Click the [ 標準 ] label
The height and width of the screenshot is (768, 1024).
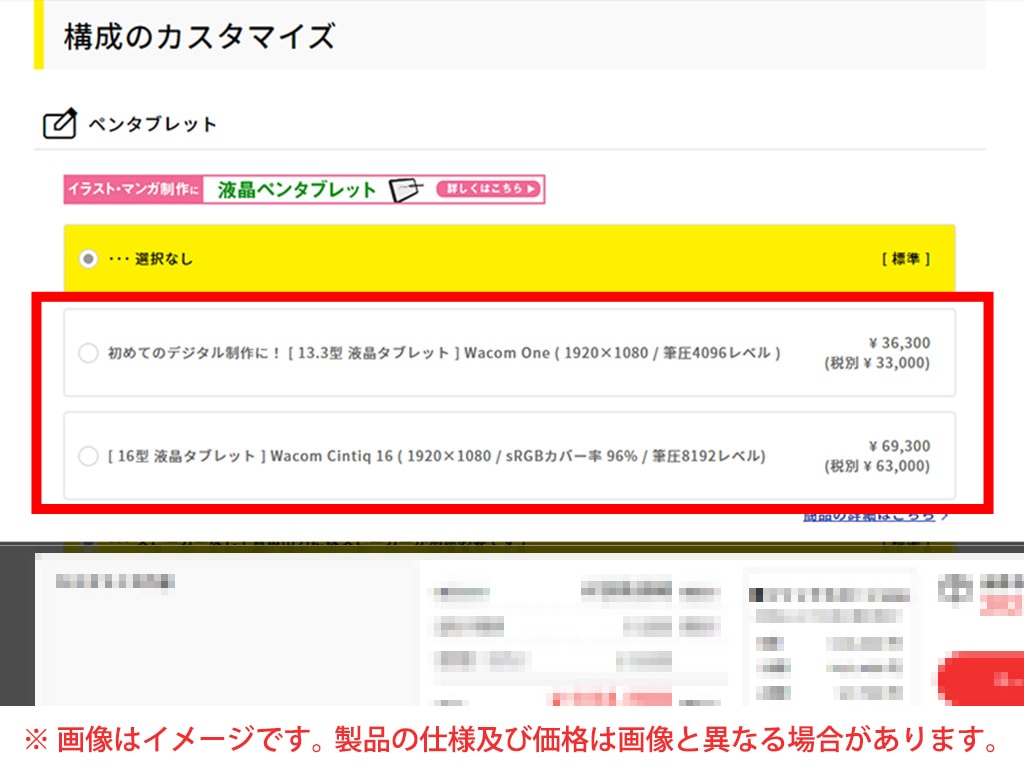[906, 259]
